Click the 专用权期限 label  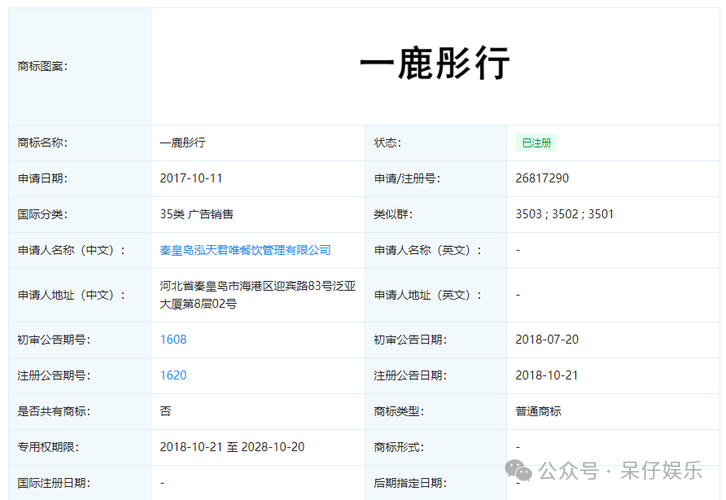pos(48,447)
